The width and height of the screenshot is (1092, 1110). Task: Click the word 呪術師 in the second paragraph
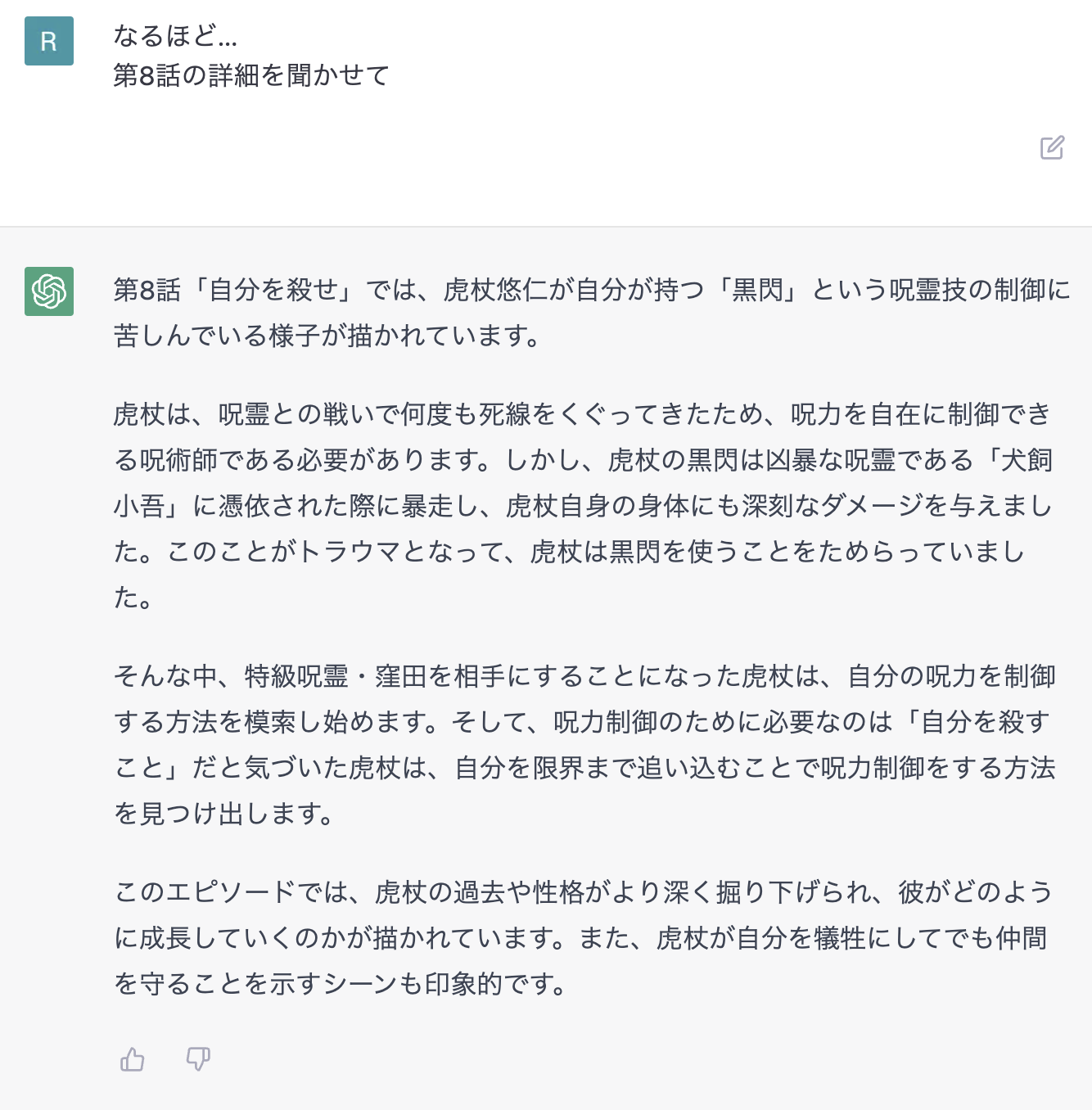click(x=178, y=460)
